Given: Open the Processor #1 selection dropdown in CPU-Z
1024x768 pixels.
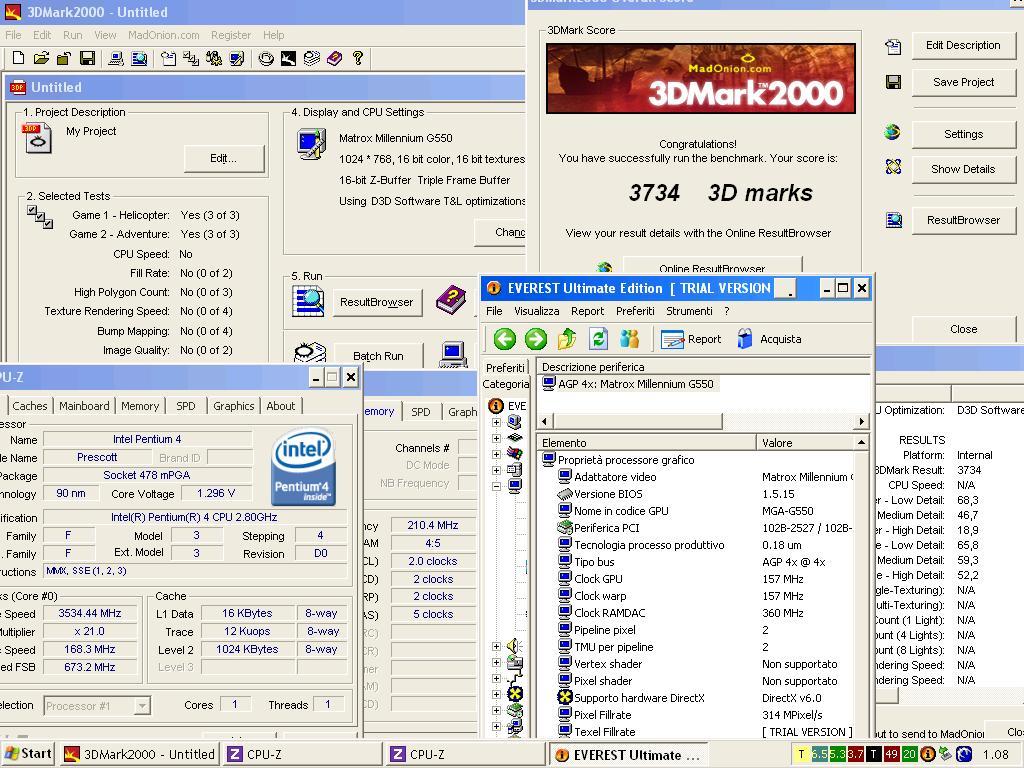Looking at the screenshot, I should click(x=142, y=706).
